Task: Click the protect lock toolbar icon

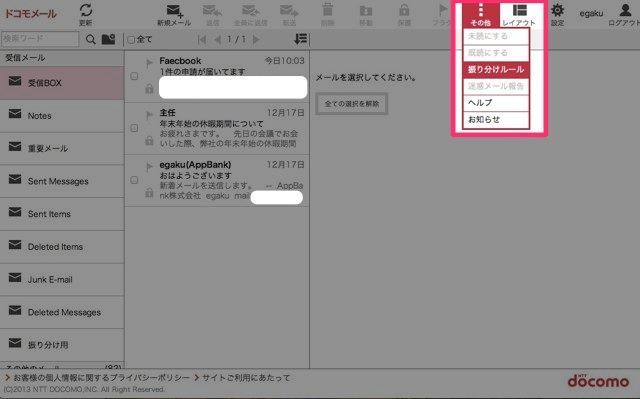Action: 404,15
